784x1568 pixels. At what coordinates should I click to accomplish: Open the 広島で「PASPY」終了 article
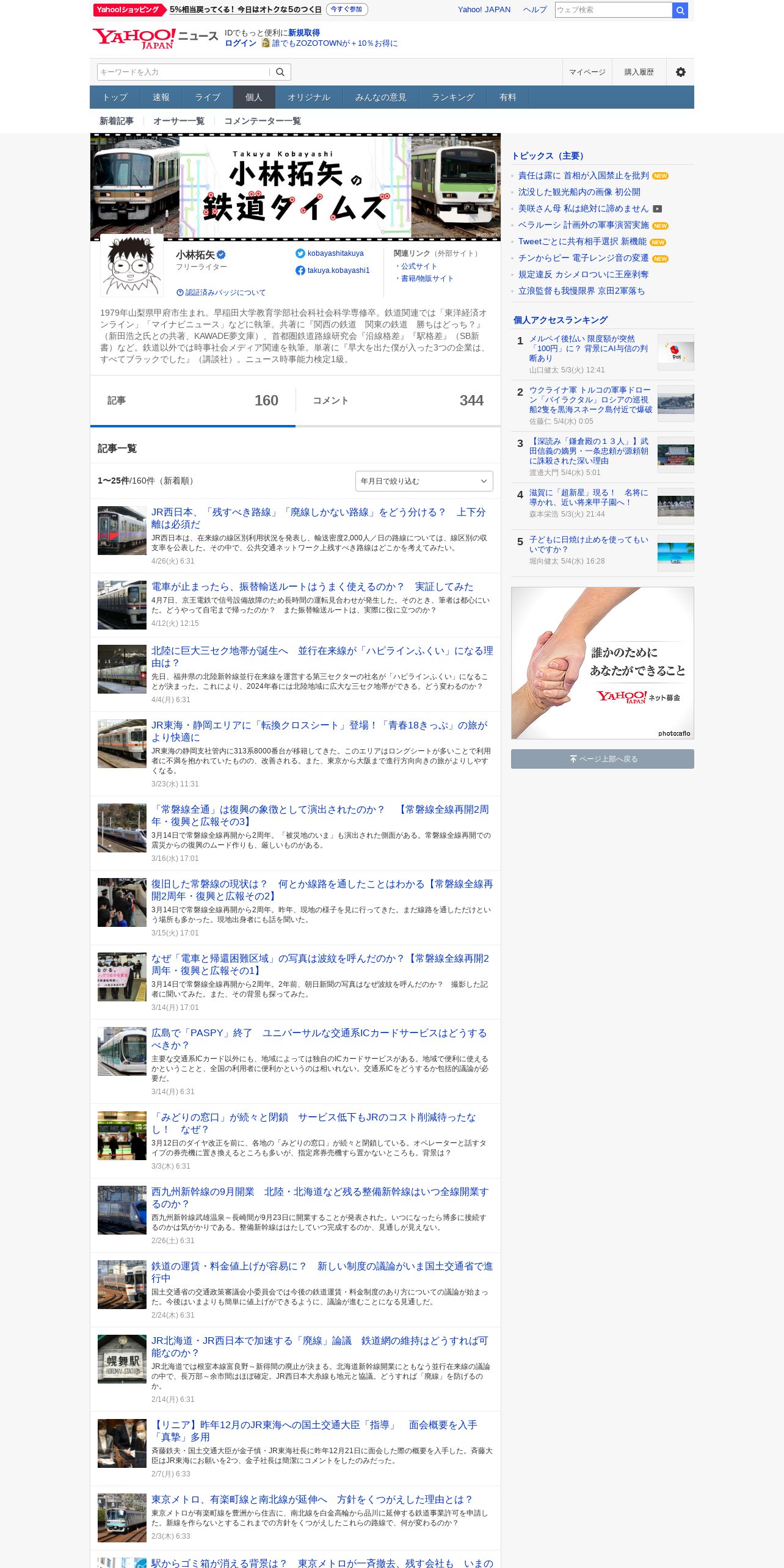(319, 1039)
